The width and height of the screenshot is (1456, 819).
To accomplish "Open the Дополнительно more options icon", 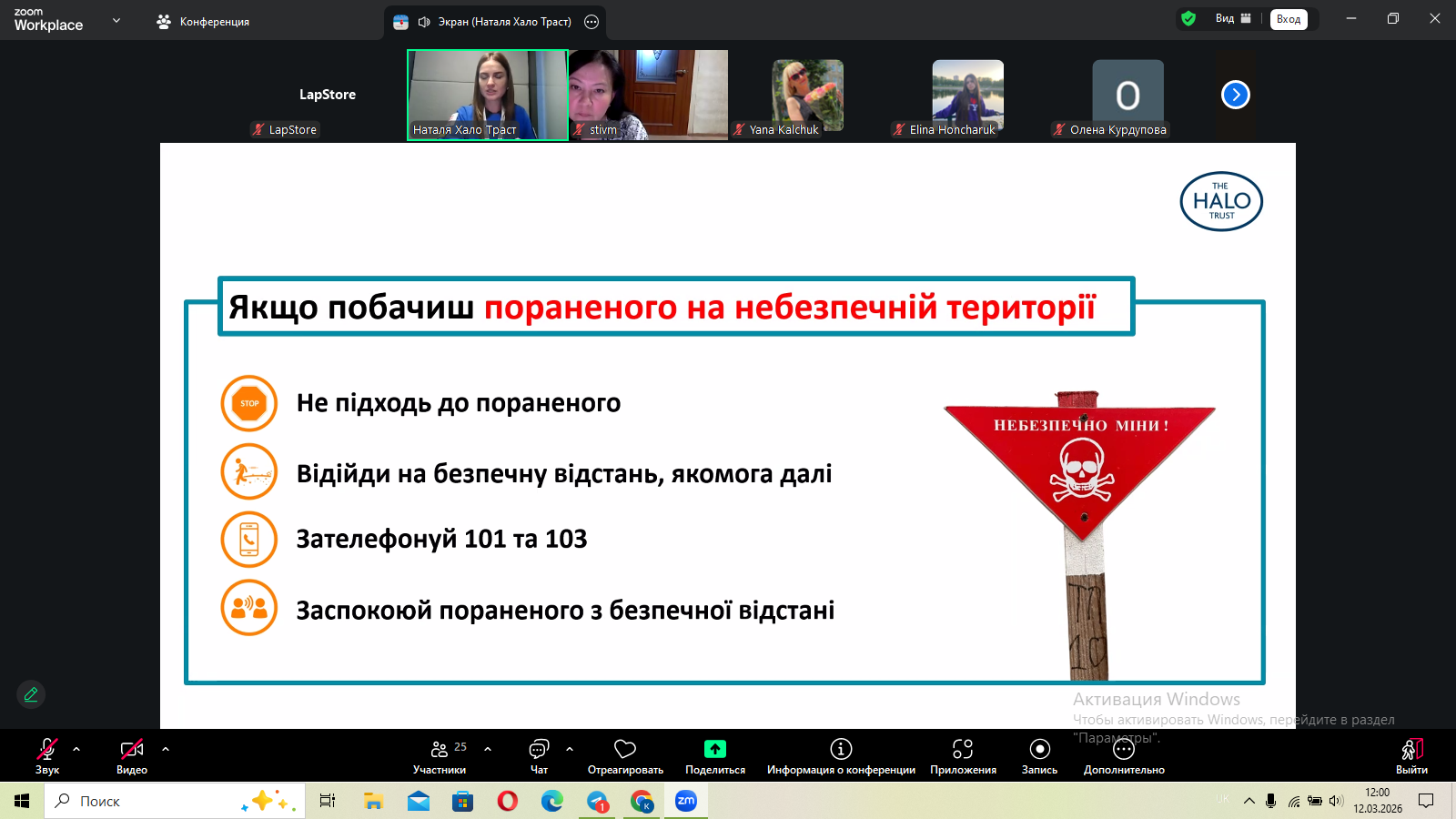I will 1124,751.
